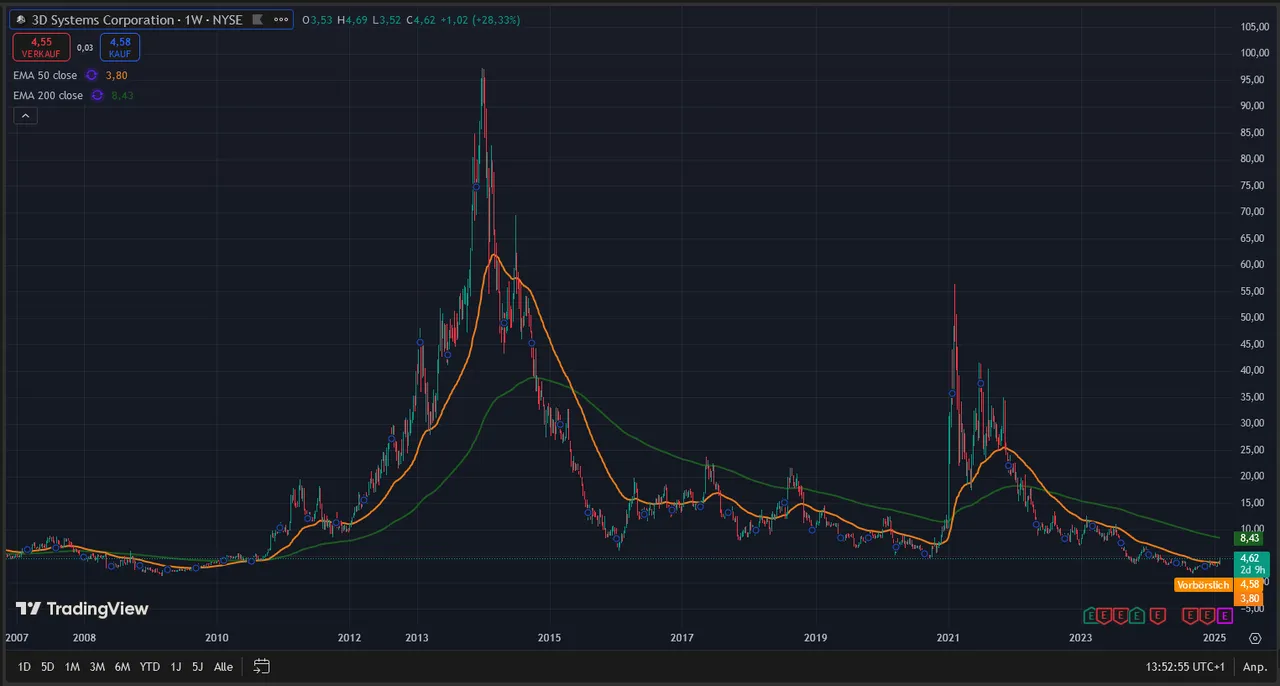Click the green 8,43 EMA 200 axis label
Image resolution: width=1280 pixels, height=686 pixels.
(1249, 538)
